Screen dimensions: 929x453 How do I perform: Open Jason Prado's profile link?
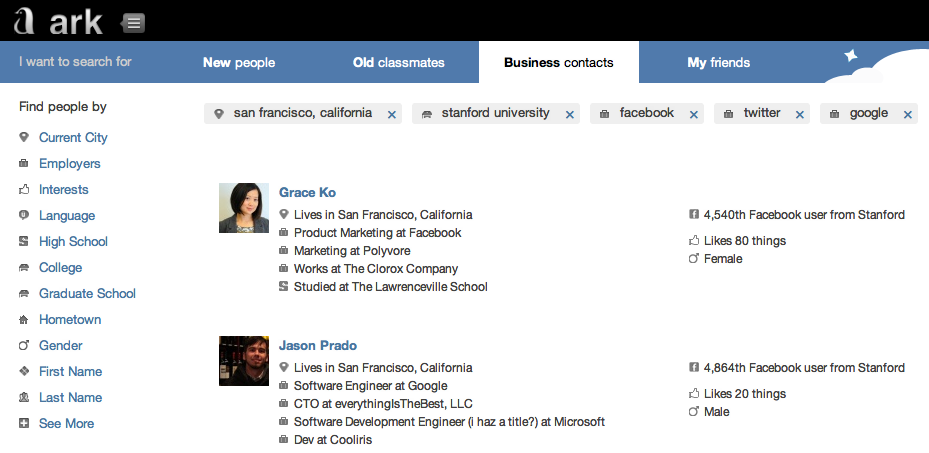(318, 345)
